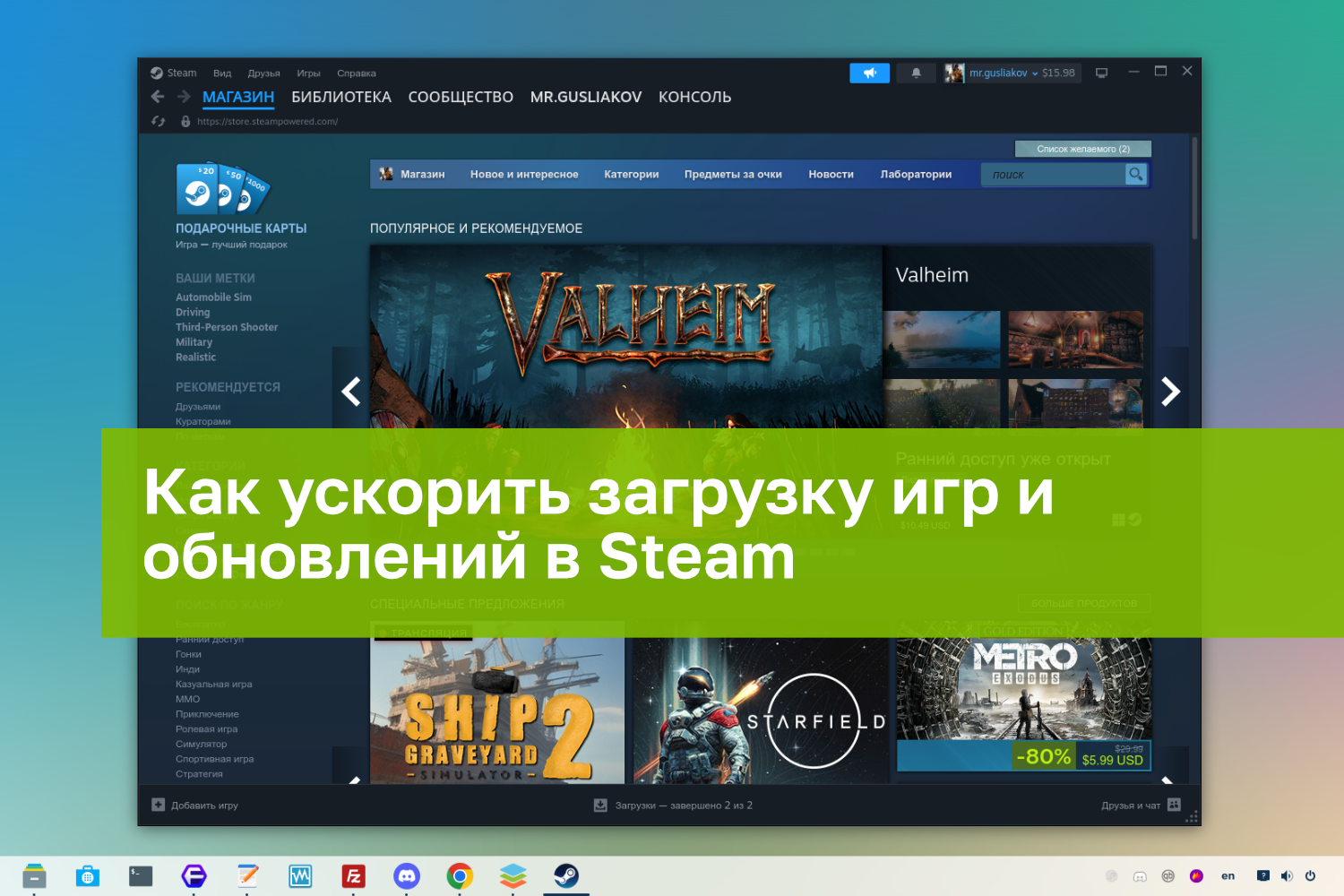Open Друзья и чат label

[1131, 806]
